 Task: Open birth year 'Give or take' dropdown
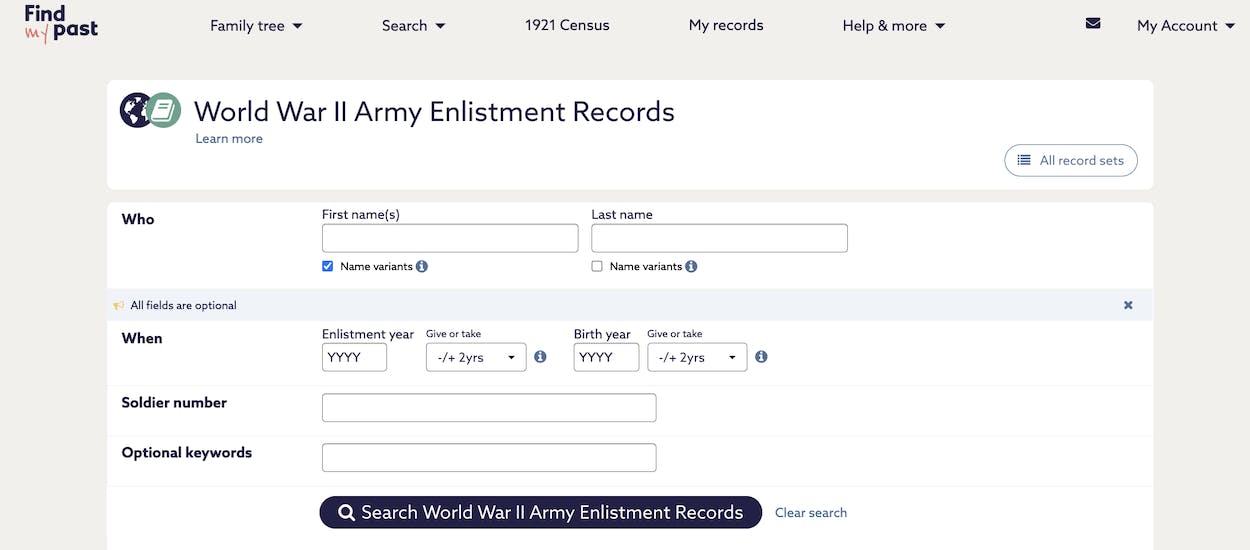tap(697, 357)
